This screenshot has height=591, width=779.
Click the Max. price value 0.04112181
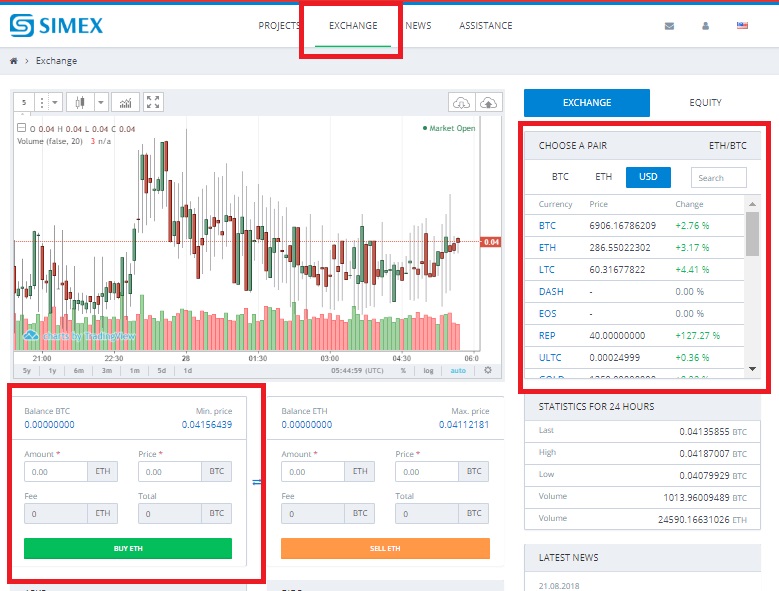(x=464, y=425)
